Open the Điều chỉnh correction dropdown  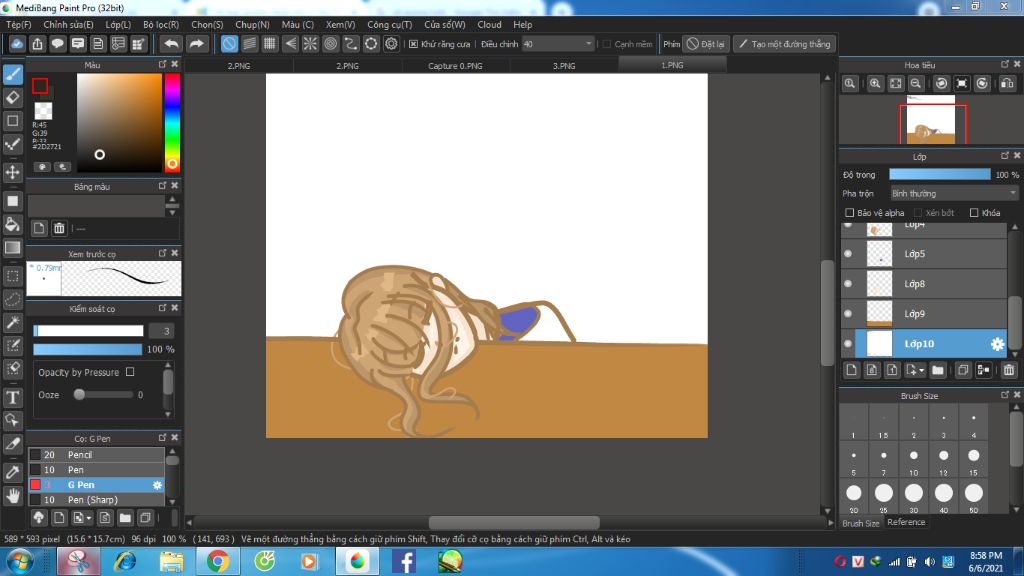(x=558, y=44)
